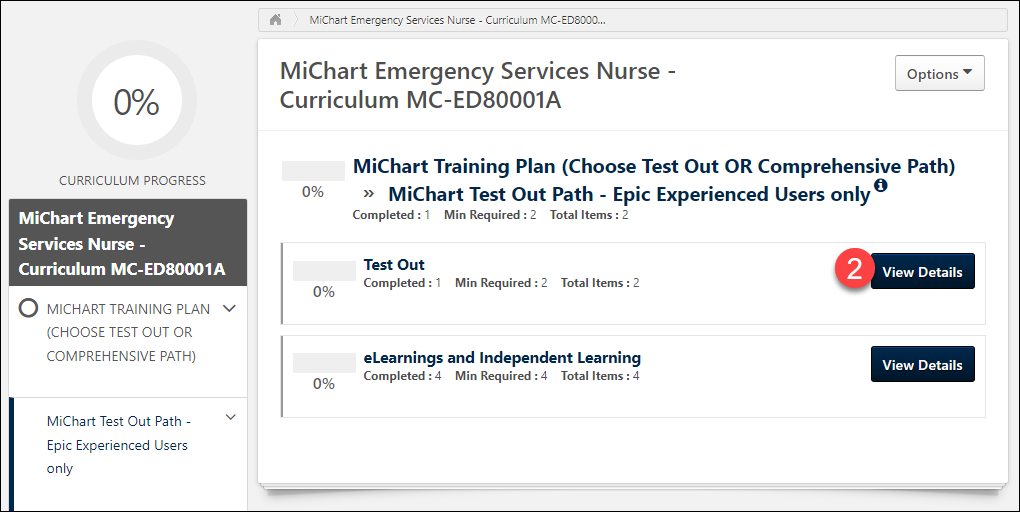Open the Options dropdown menu
1020x512 pixels.
(x=939, y=74)
